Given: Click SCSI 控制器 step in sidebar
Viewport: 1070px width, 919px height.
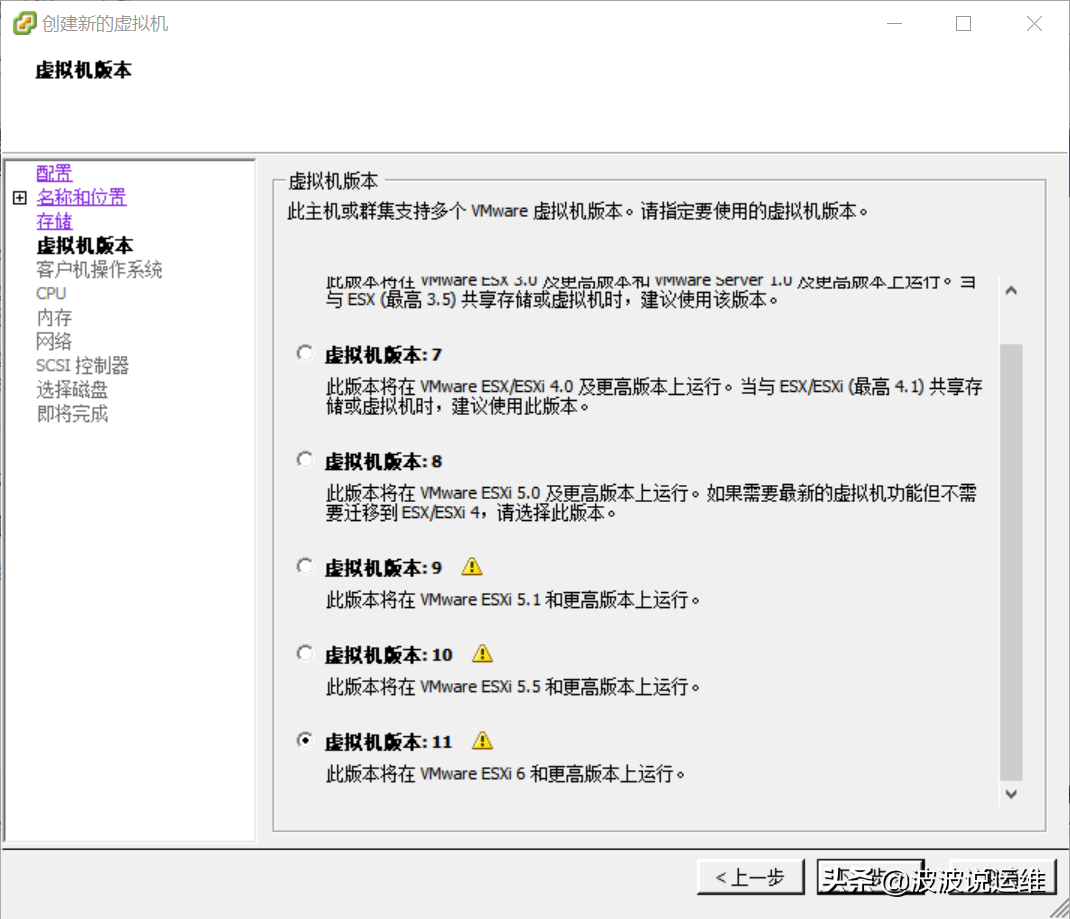Looking at the screenshot, I should pos(83,366).
